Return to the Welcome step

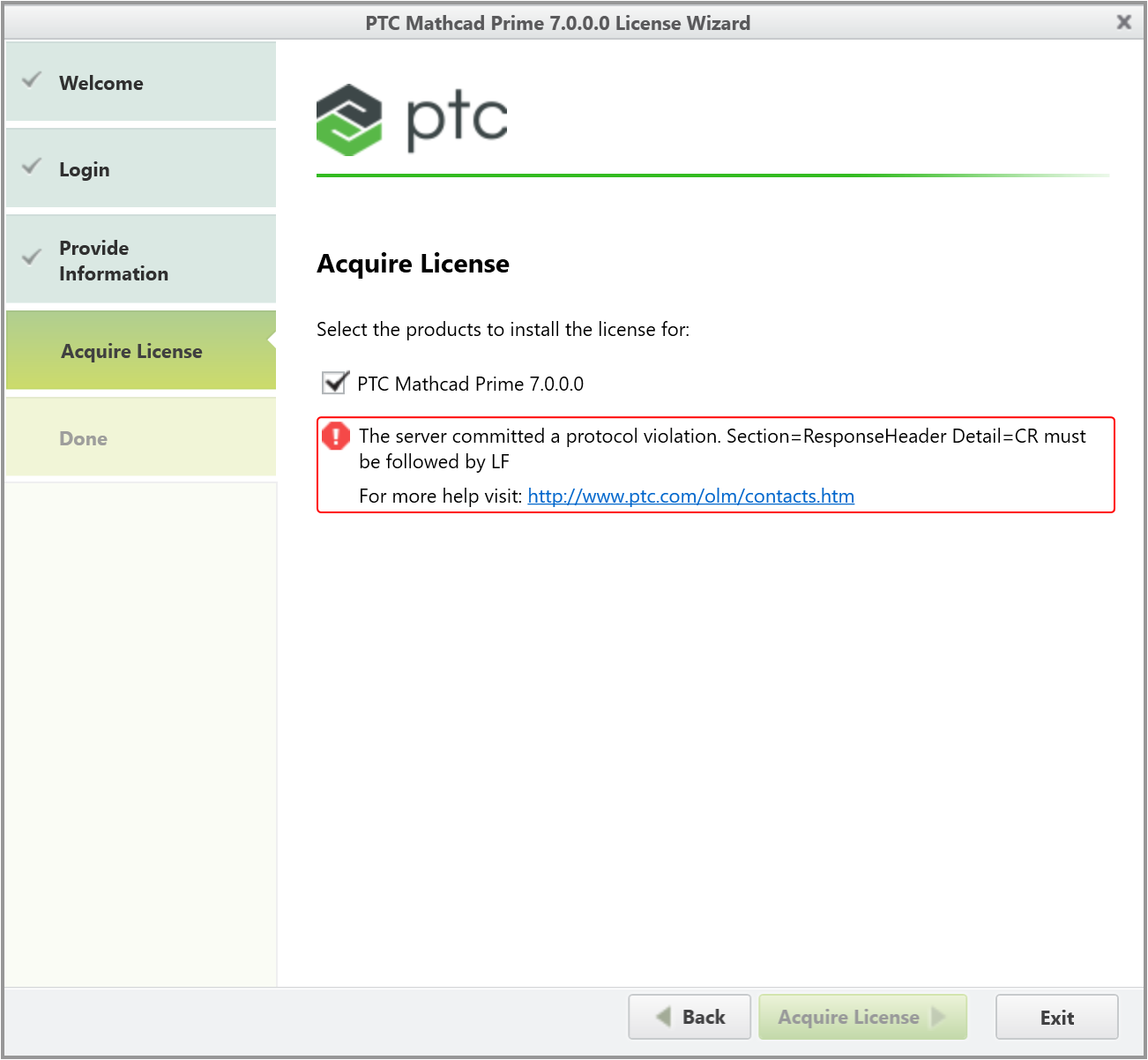pos(101,82)
